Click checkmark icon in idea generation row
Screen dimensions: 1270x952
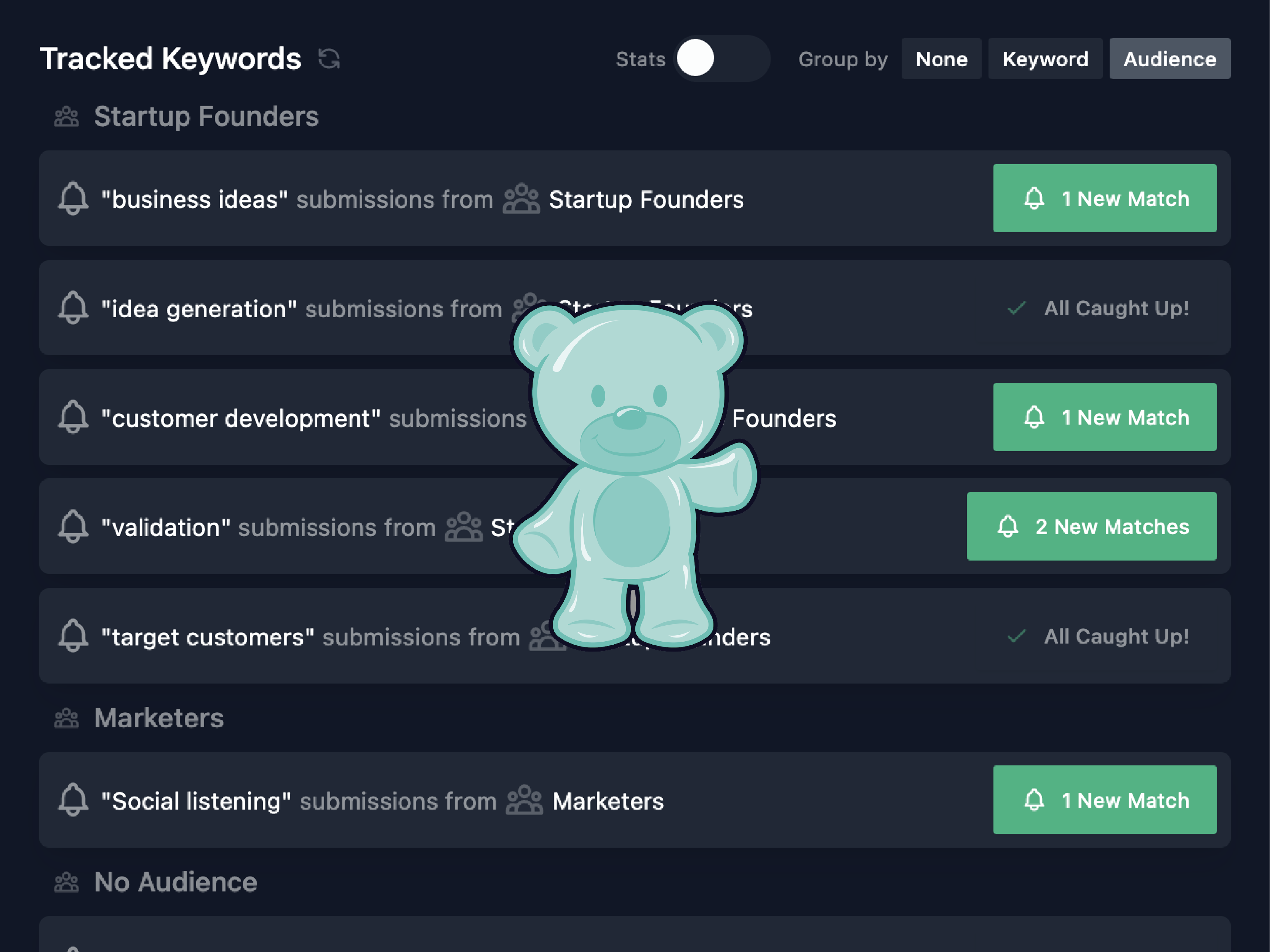1016,308
